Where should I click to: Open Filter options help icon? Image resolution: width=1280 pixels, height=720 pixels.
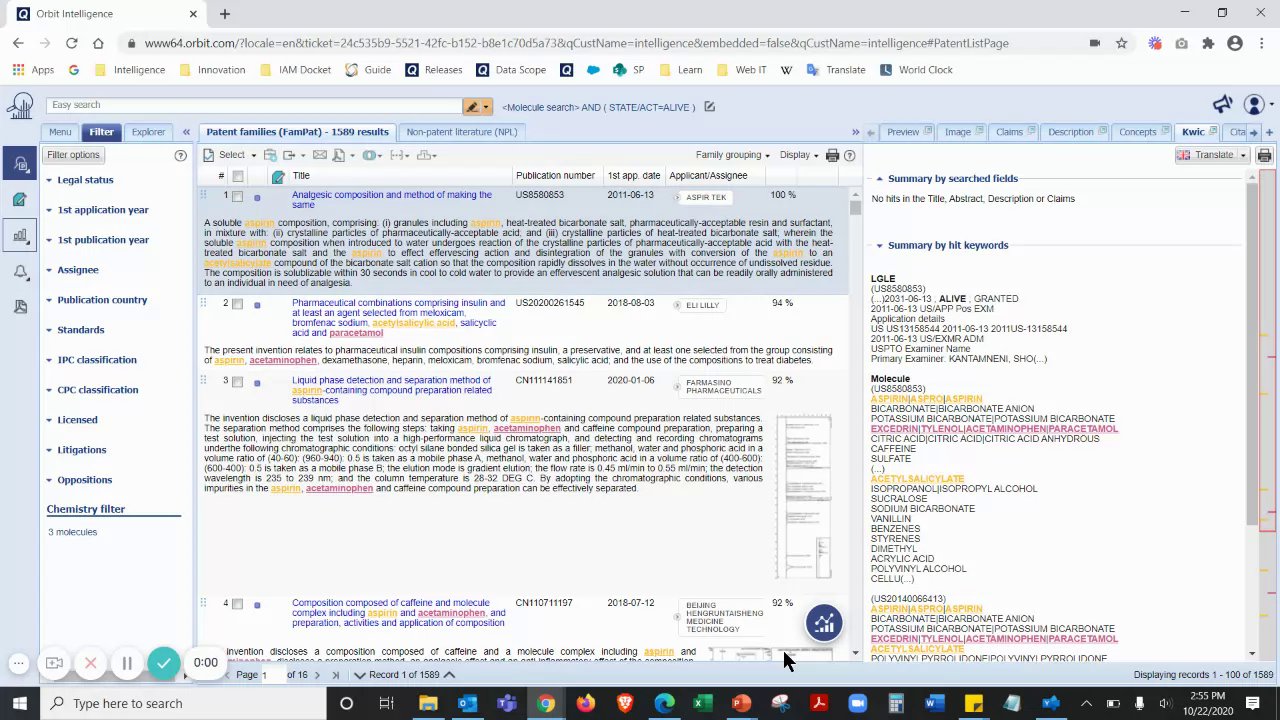181,155
